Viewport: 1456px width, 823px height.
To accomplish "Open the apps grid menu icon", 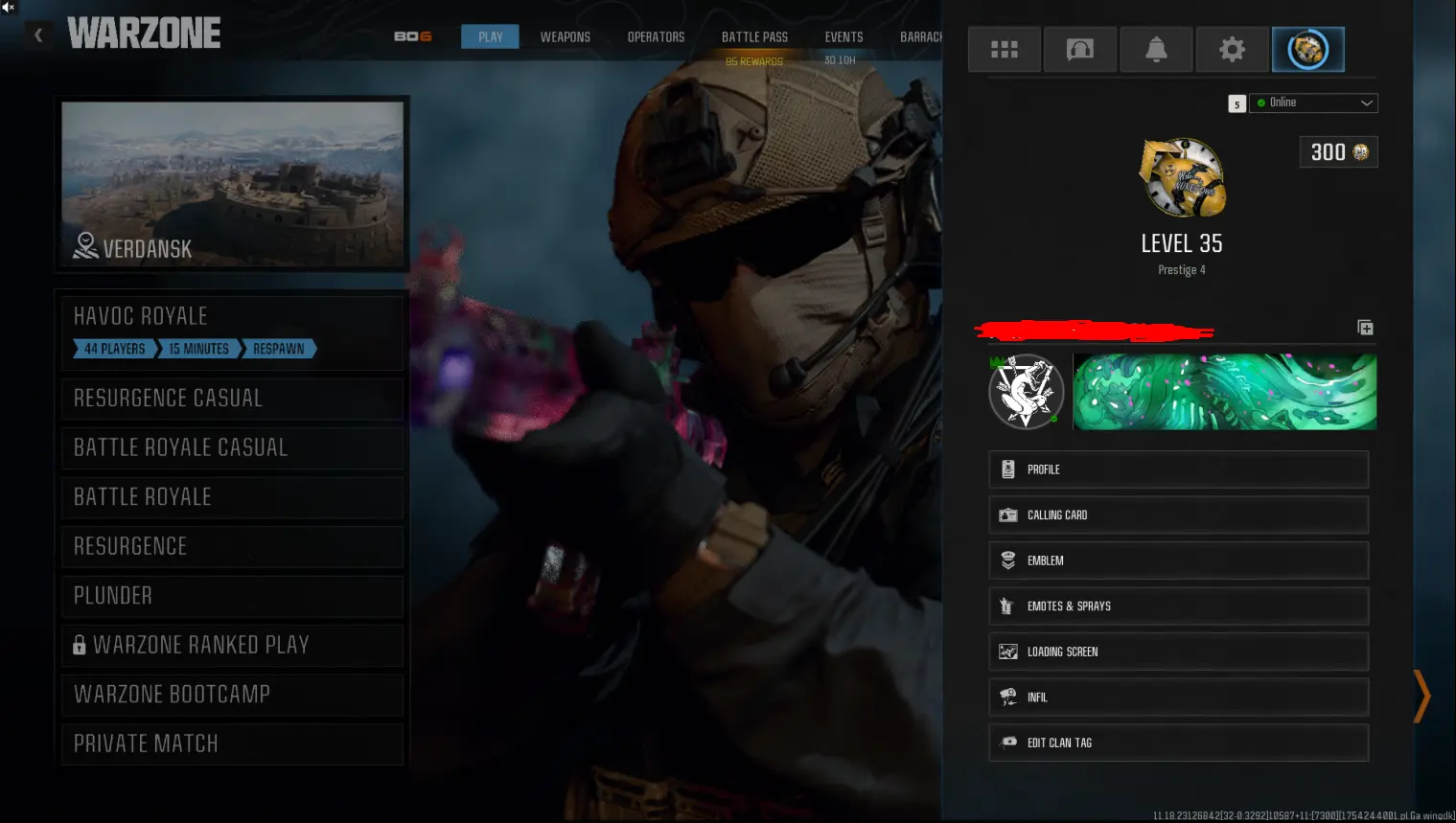I will (1004, 49).
